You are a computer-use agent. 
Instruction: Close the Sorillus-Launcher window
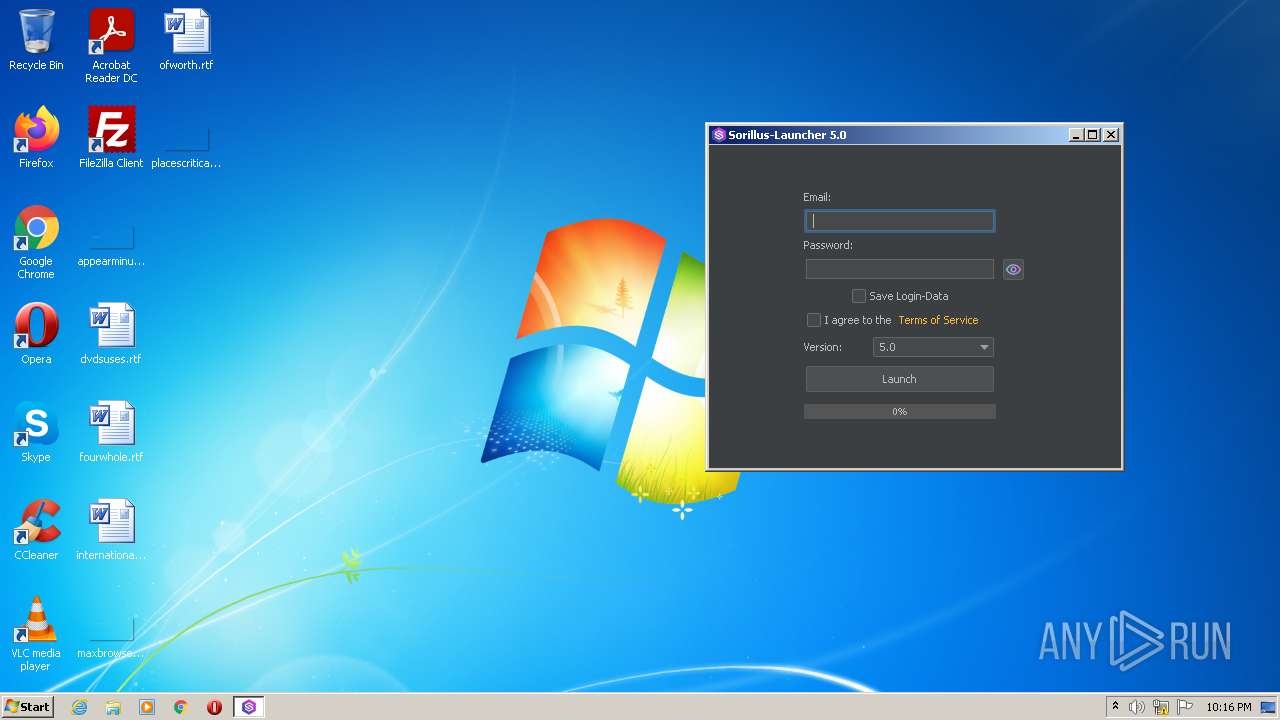click(1110, 135)
